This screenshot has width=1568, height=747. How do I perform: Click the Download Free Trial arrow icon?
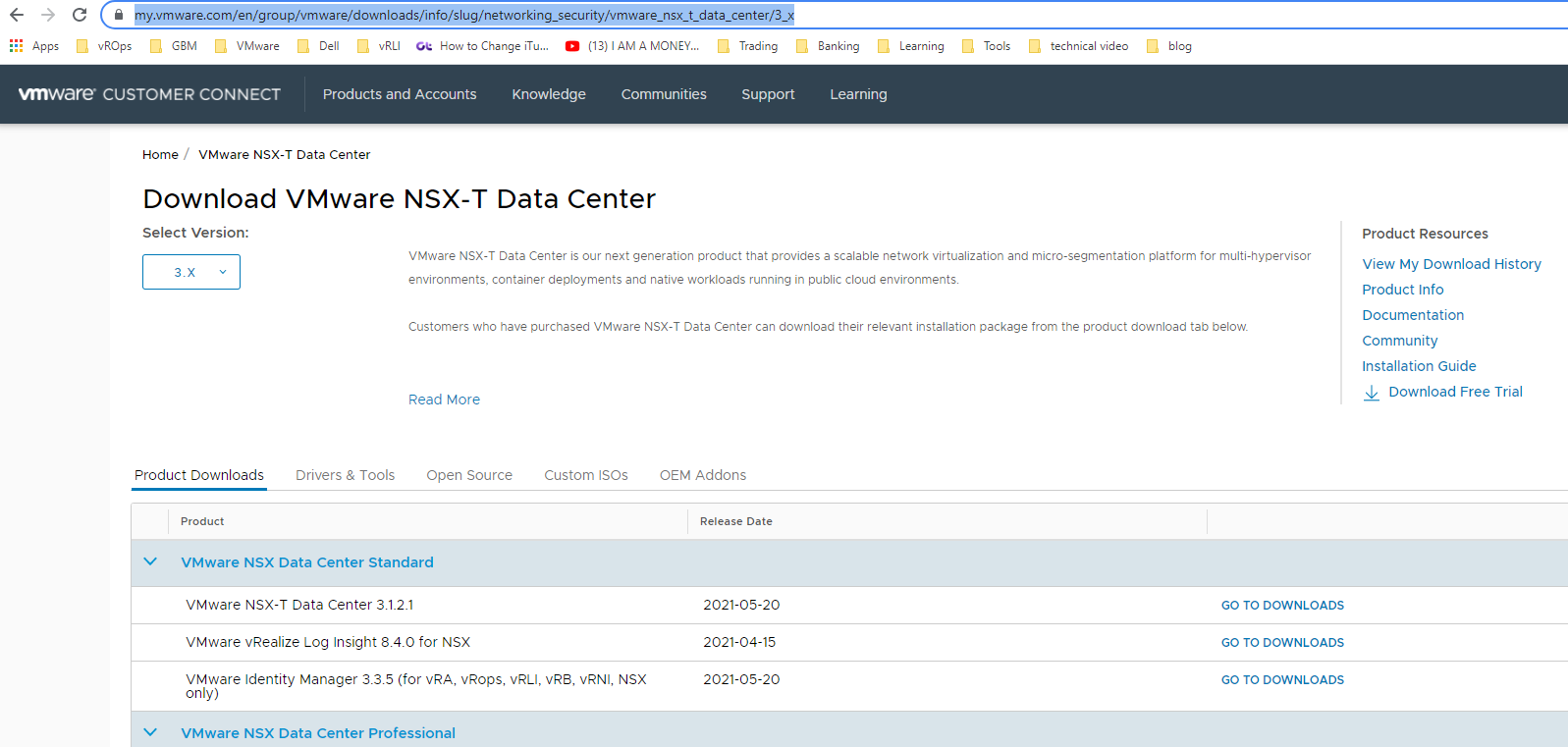point(1372,393)
